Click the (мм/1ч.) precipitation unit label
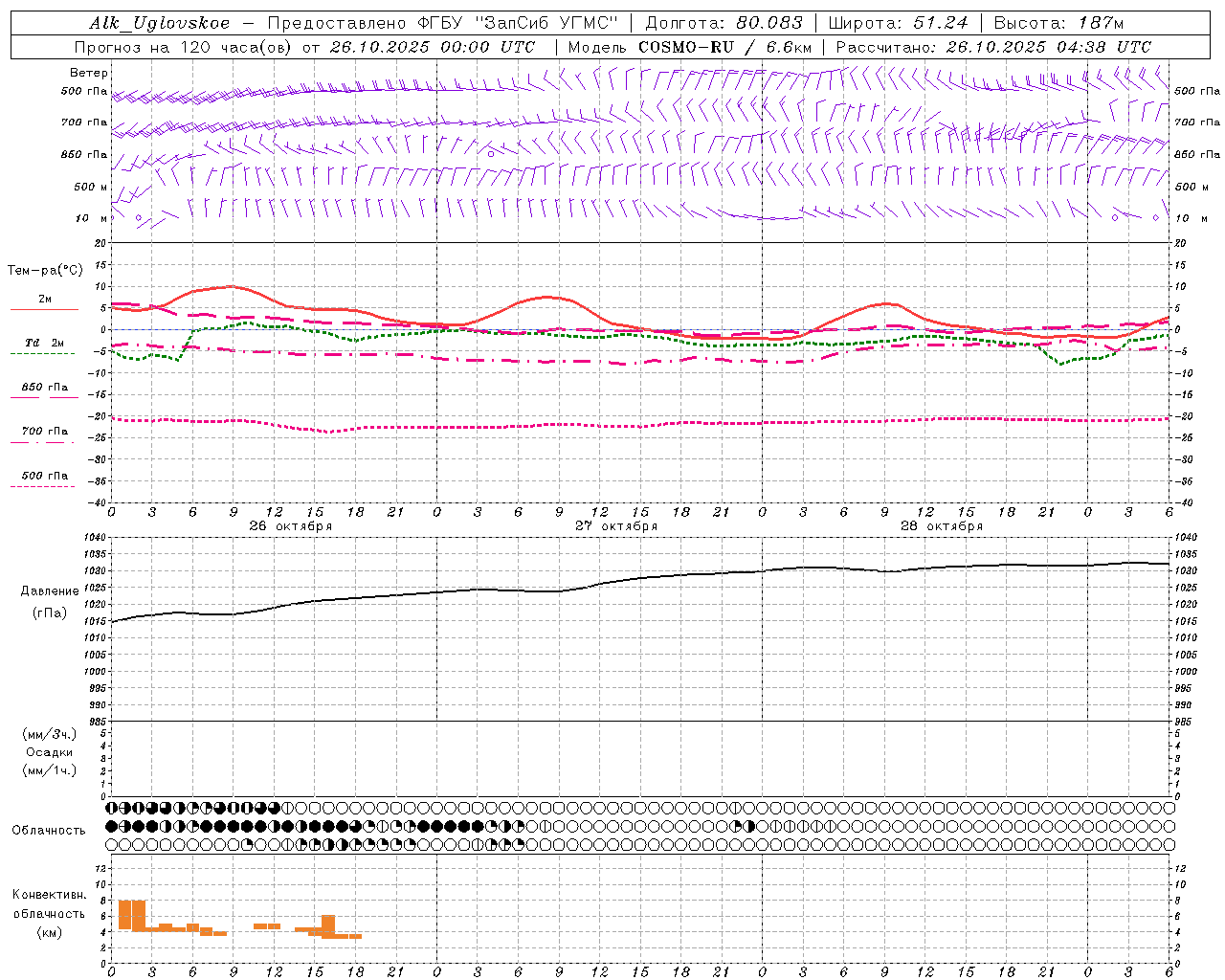 point(50,770)
